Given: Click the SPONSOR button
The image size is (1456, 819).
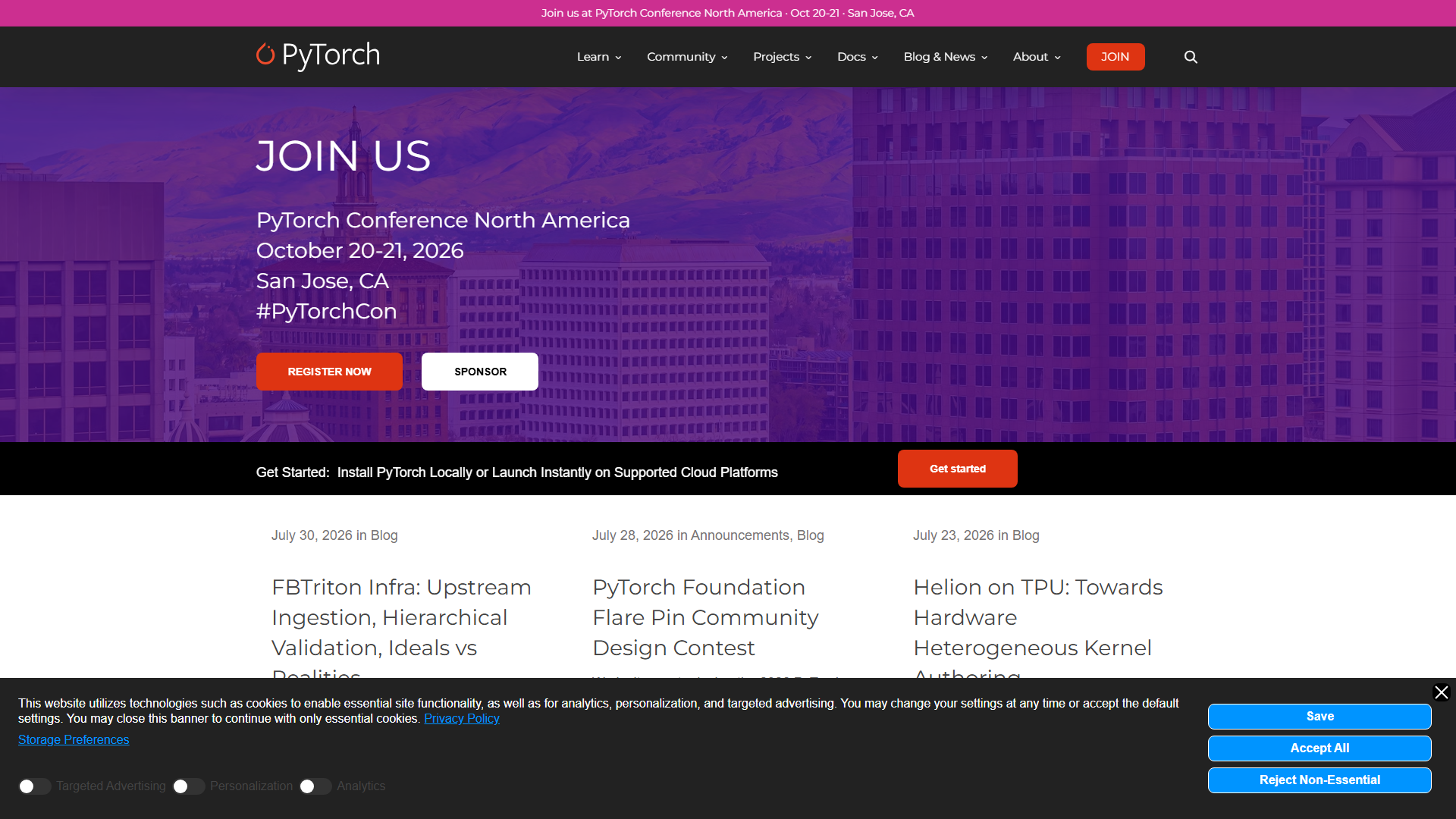Looking at the screenshot, I should [480, 372].
